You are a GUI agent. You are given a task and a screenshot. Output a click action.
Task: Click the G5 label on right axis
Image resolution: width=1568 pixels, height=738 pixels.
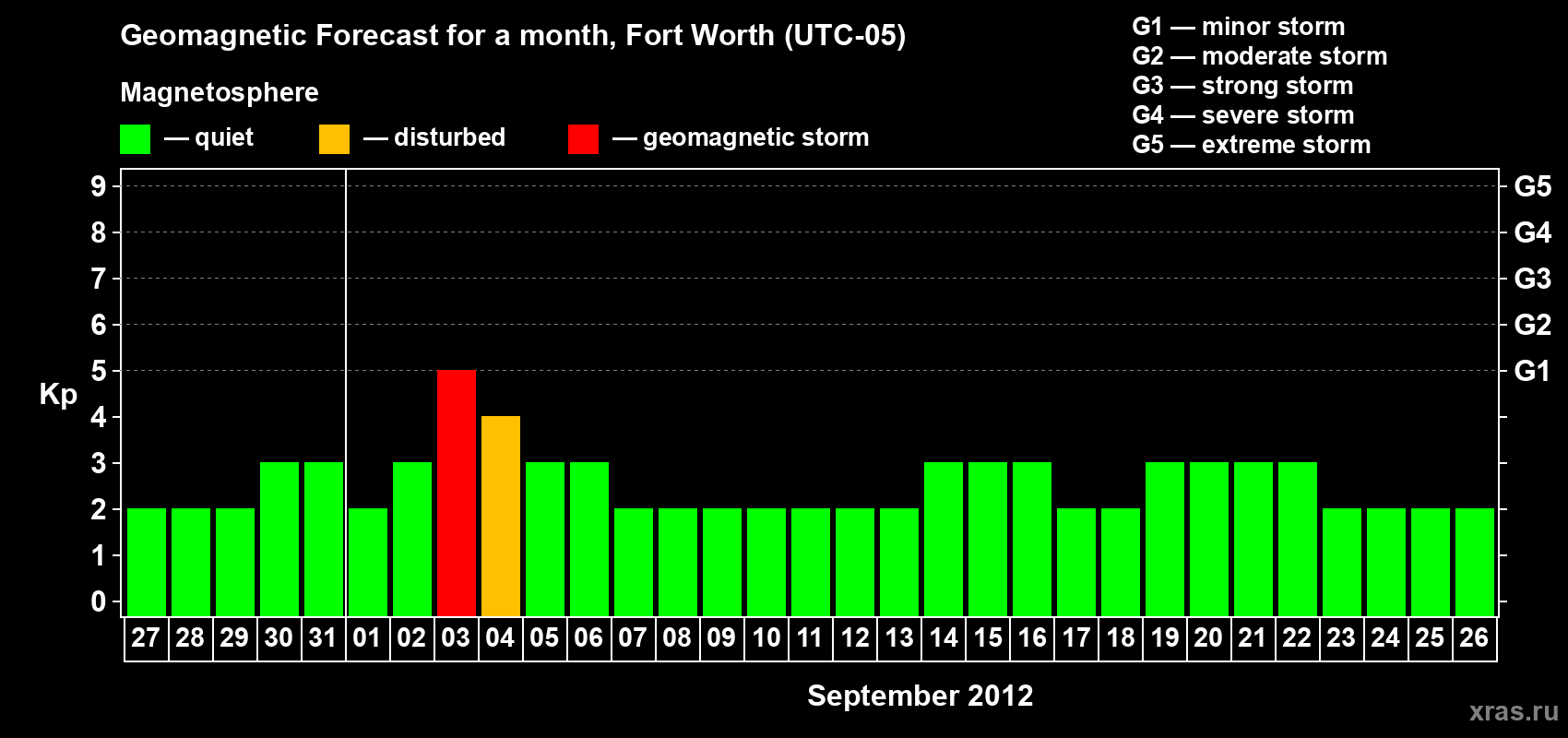(x=1532, y=186)
